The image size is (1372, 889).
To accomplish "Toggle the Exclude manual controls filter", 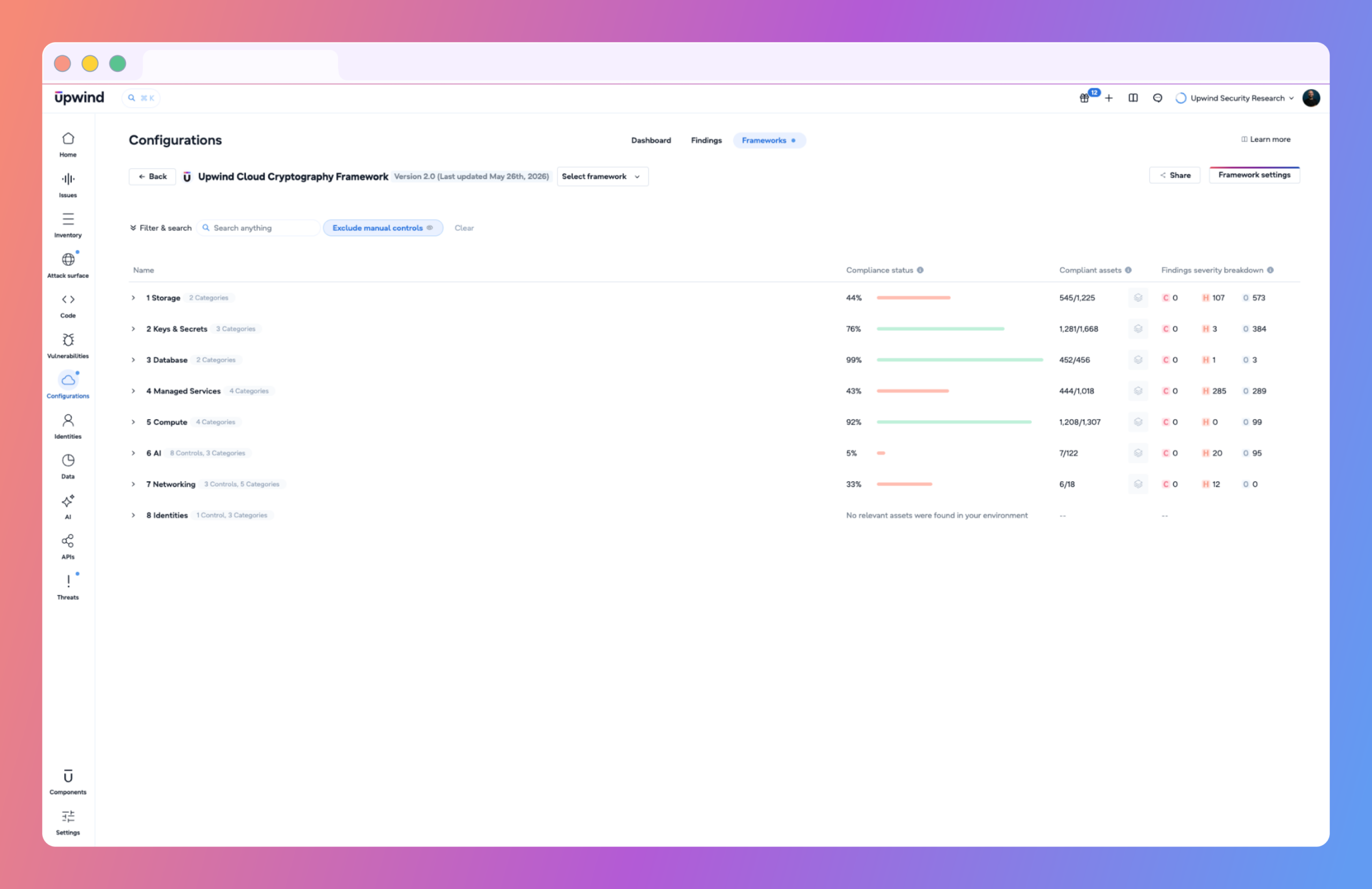I will click(x=383, y=228).
